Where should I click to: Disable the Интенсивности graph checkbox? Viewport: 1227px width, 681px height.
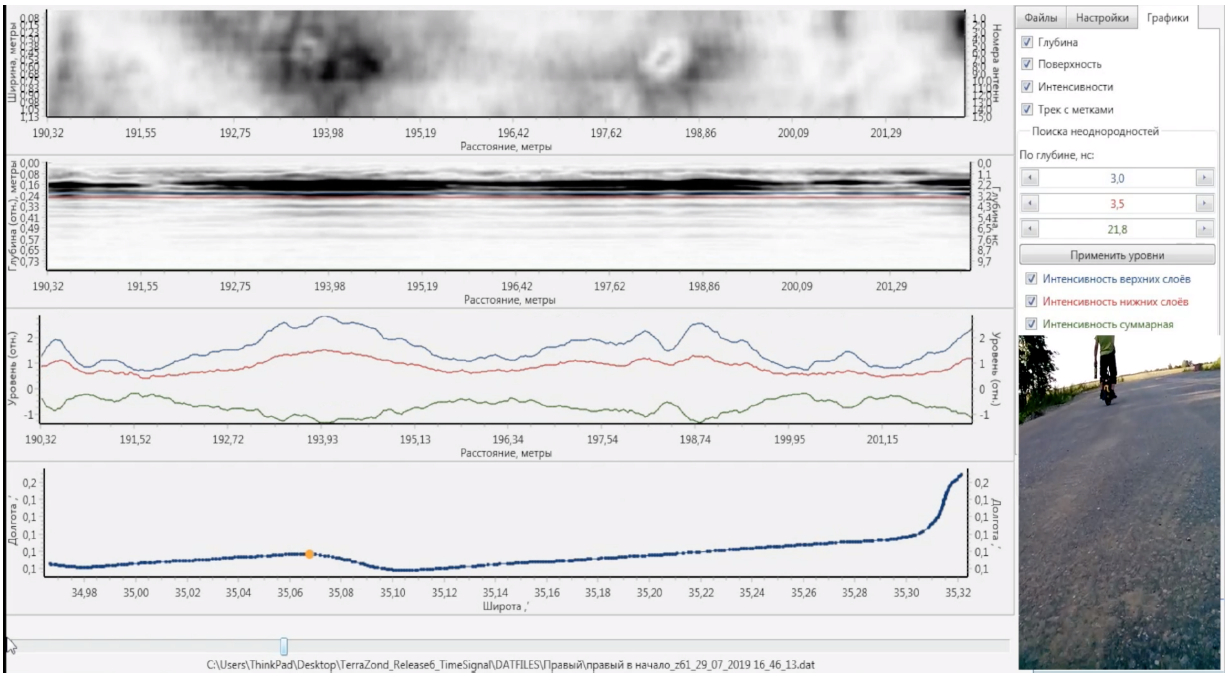[x=1027, y=87]
